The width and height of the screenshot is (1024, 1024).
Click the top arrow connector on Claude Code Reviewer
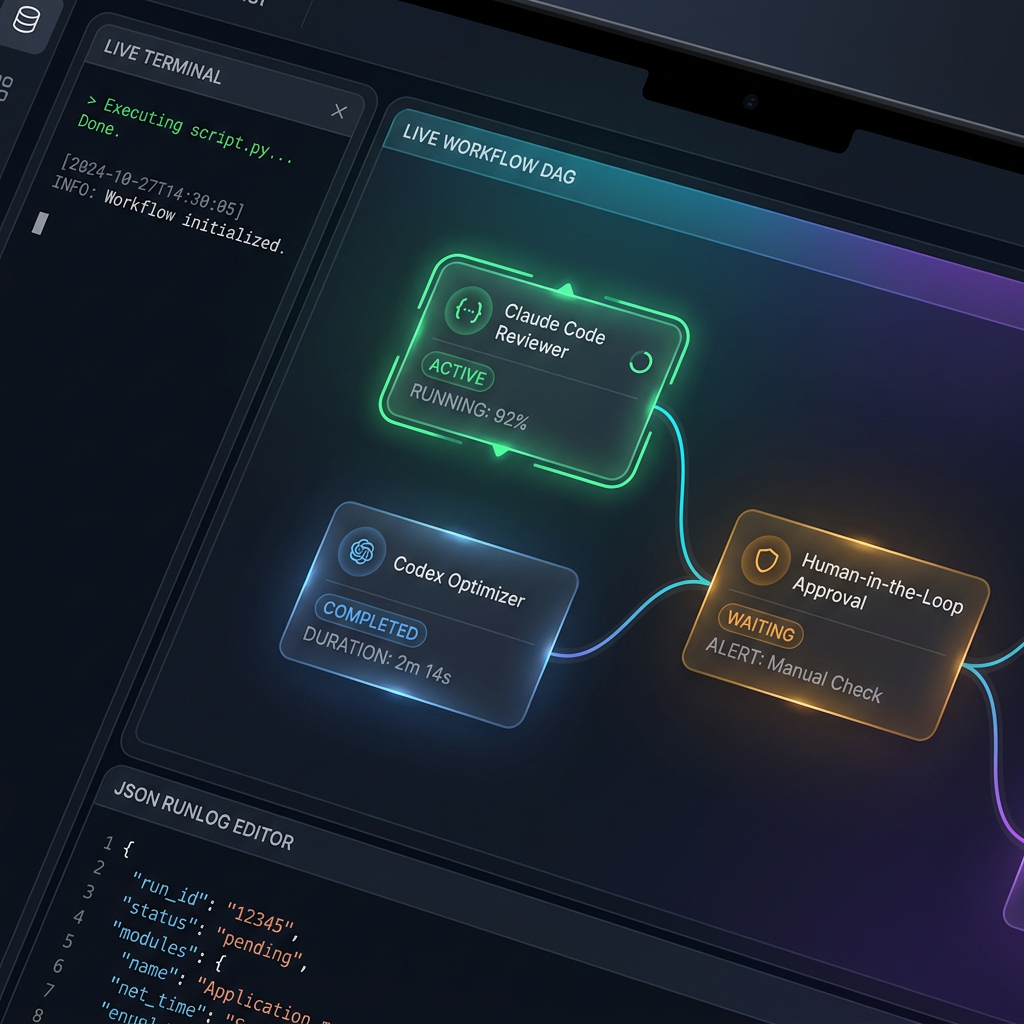pyautogui.click(x=566, y=289)
